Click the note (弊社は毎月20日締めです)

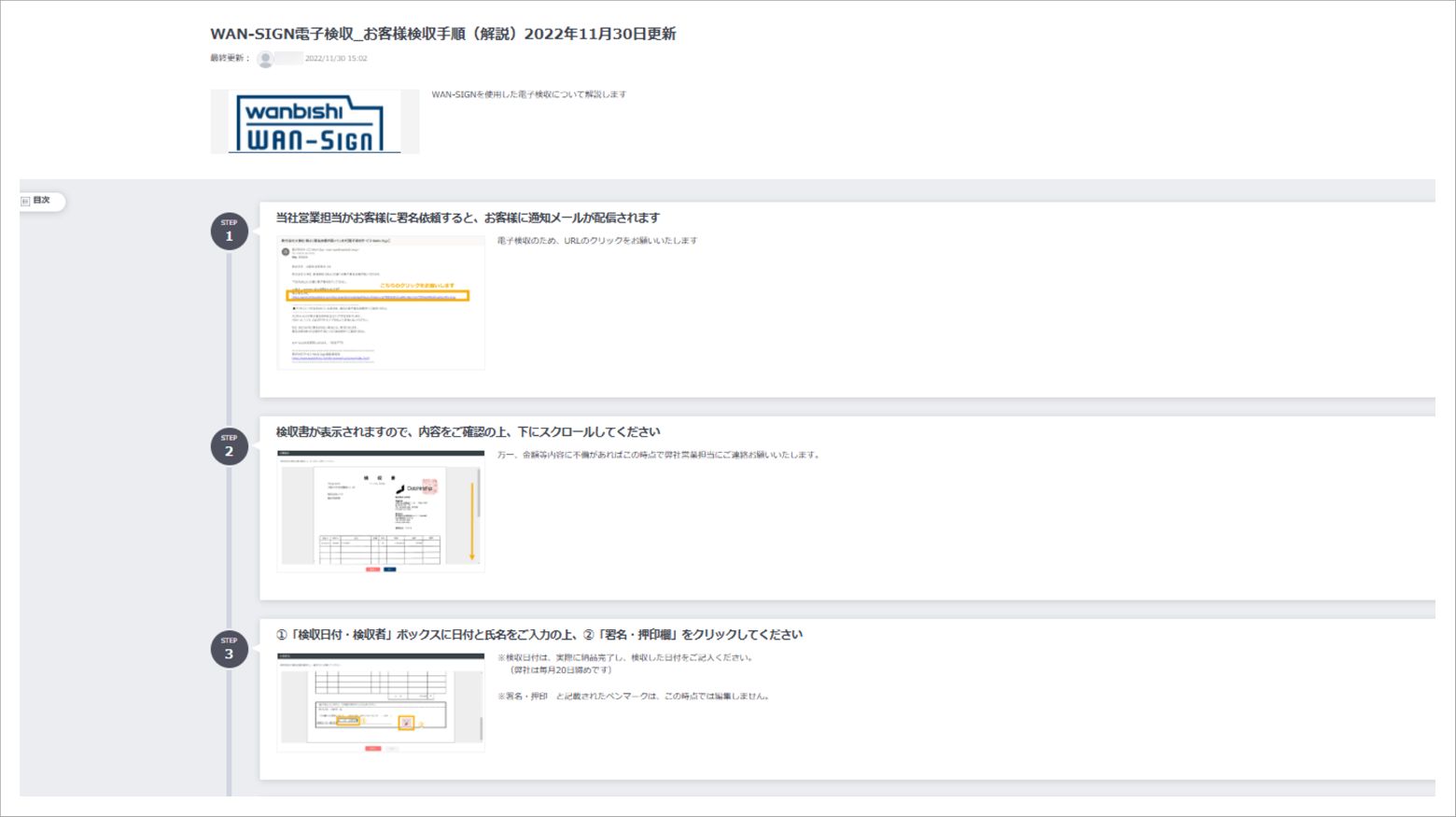[560, 670]
